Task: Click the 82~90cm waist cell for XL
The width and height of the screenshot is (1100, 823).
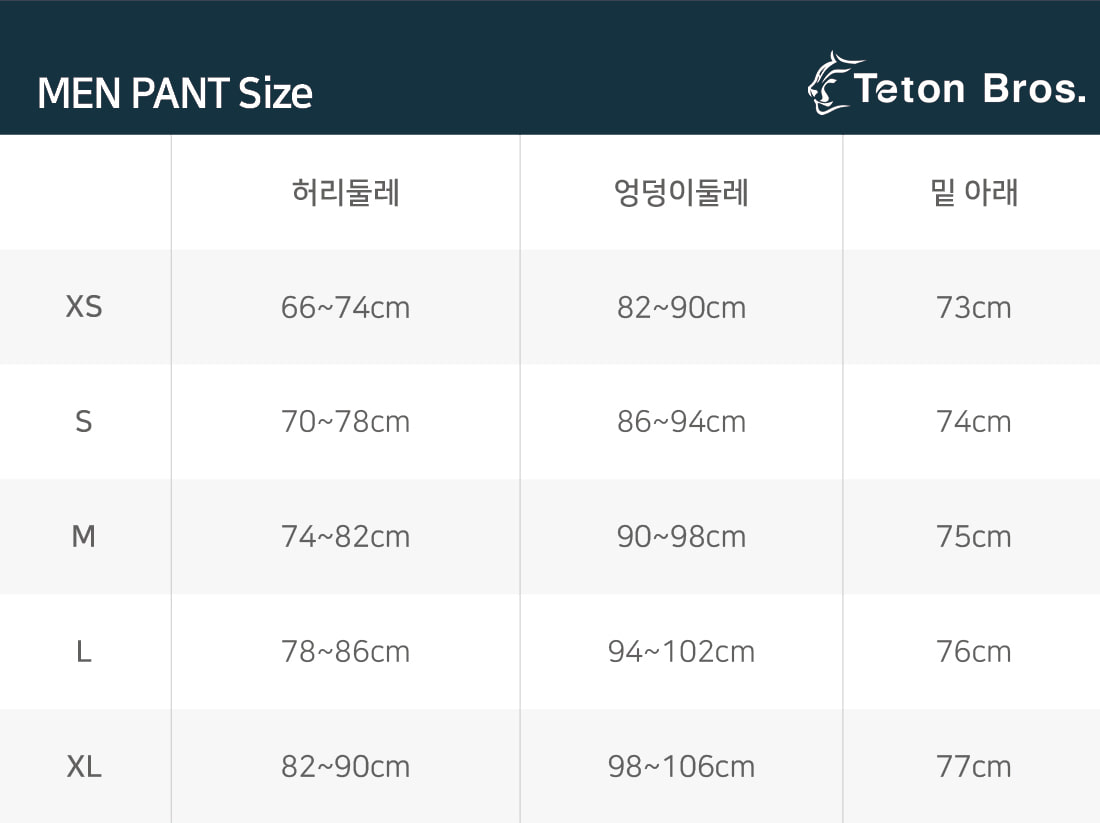Action: tap(346, 767)
